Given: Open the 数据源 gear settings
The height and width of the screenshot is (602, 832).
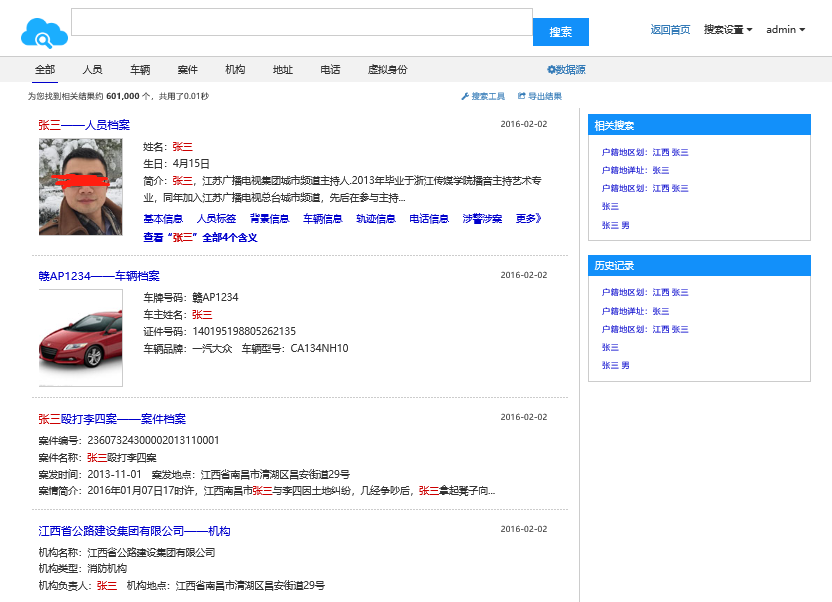Looking at the screenshot, I should point(566,70).
